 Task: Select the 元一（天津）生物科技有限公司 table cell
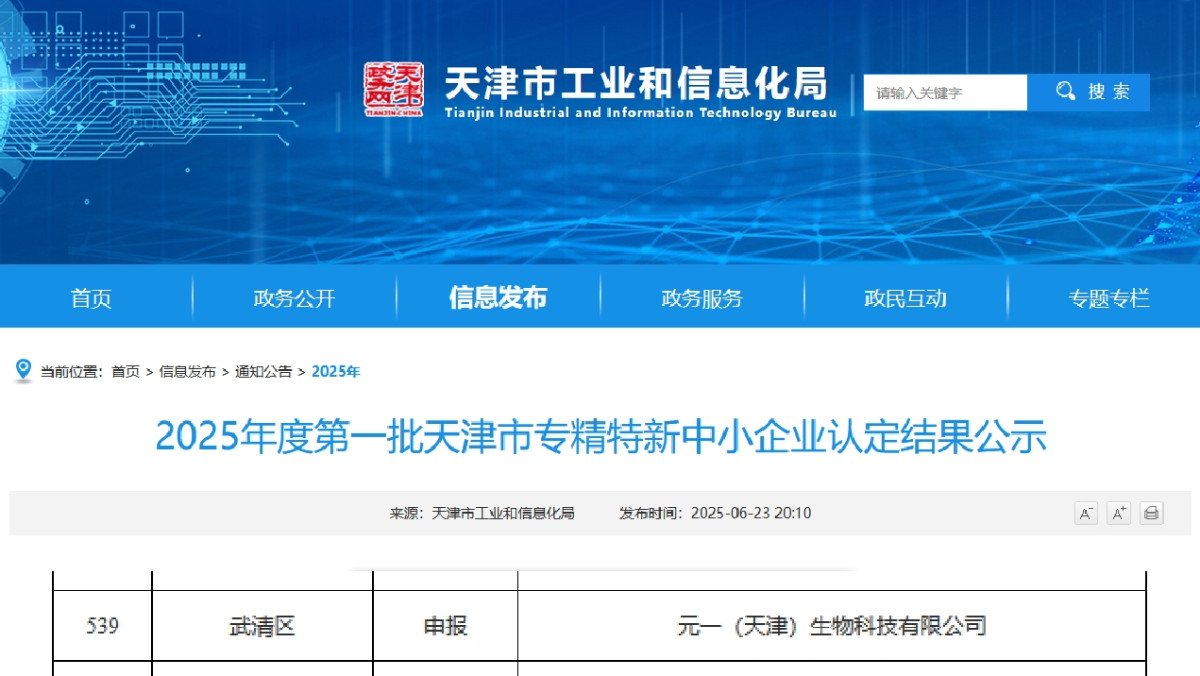[x=831, y=626]
